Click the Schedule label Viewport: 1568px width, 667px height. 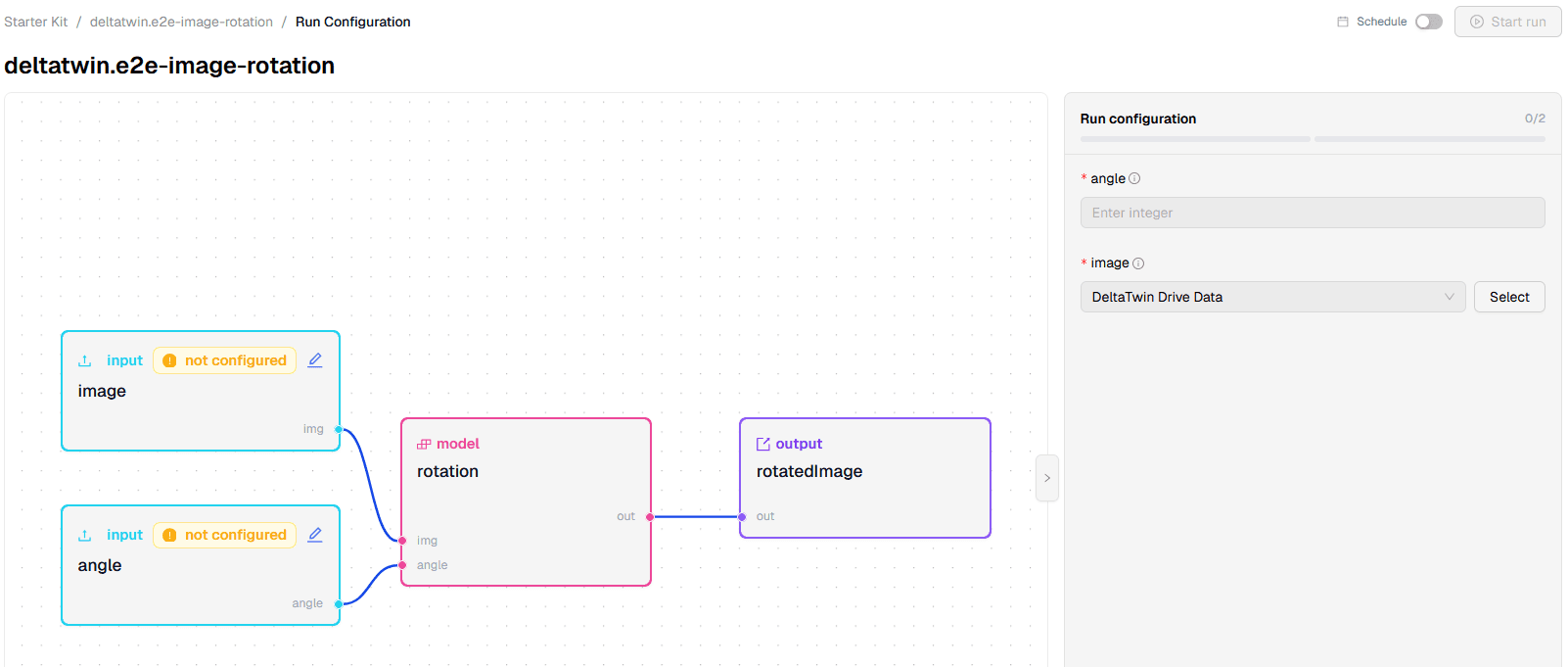coord(1381,22)
